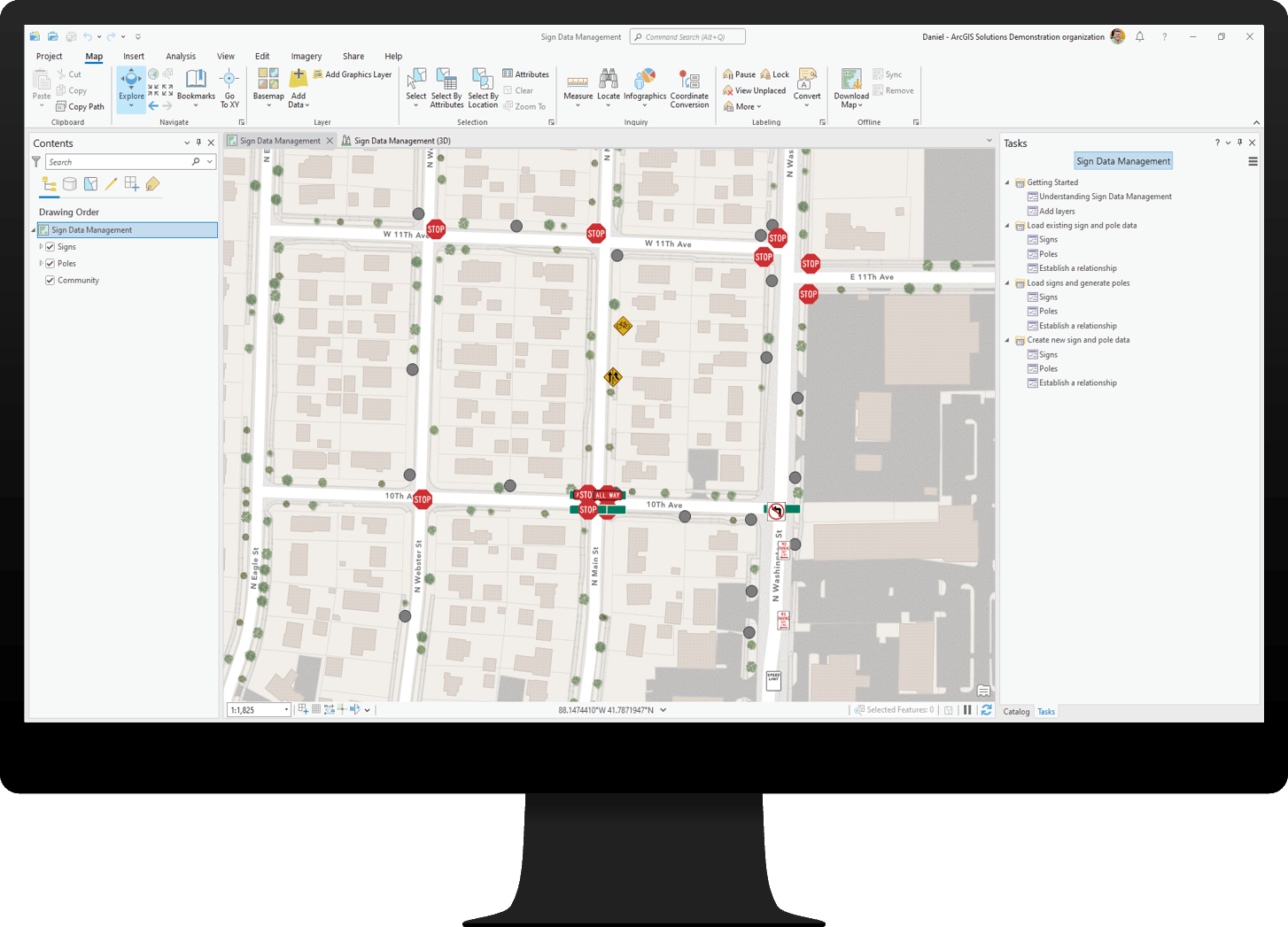Click the Coordinate Conversion tool
This screenshot has height=927, width=1288.
[689, 87]
